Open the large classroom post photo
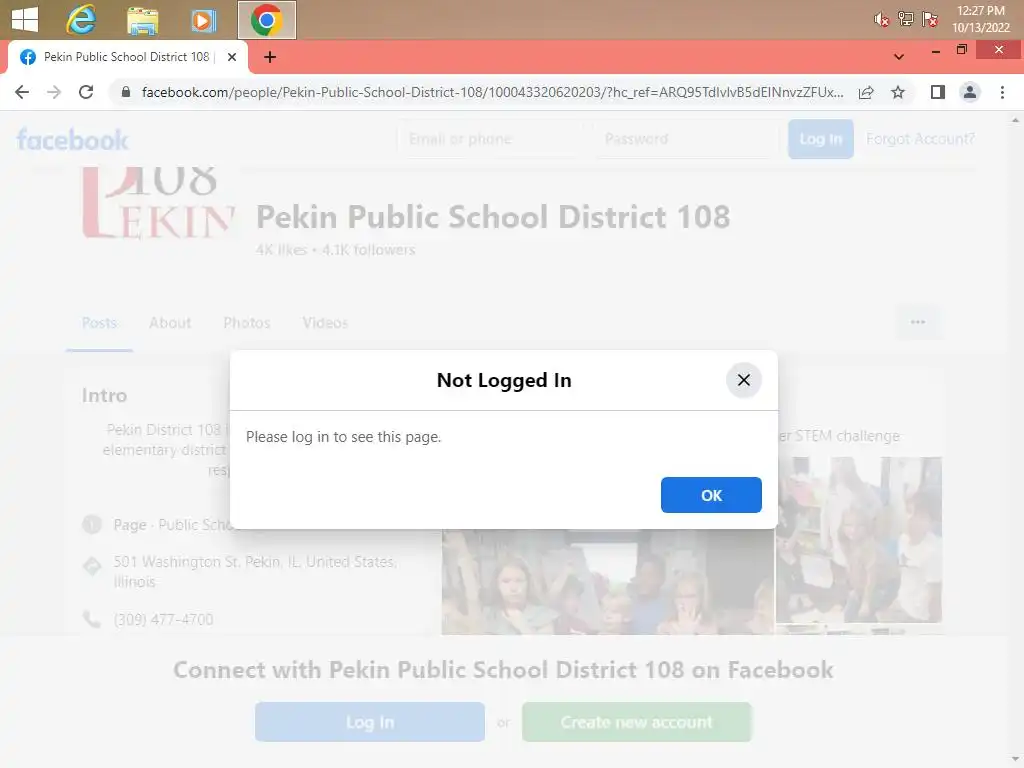This screenshot has height=768, width=1024. tap(607, 582)
